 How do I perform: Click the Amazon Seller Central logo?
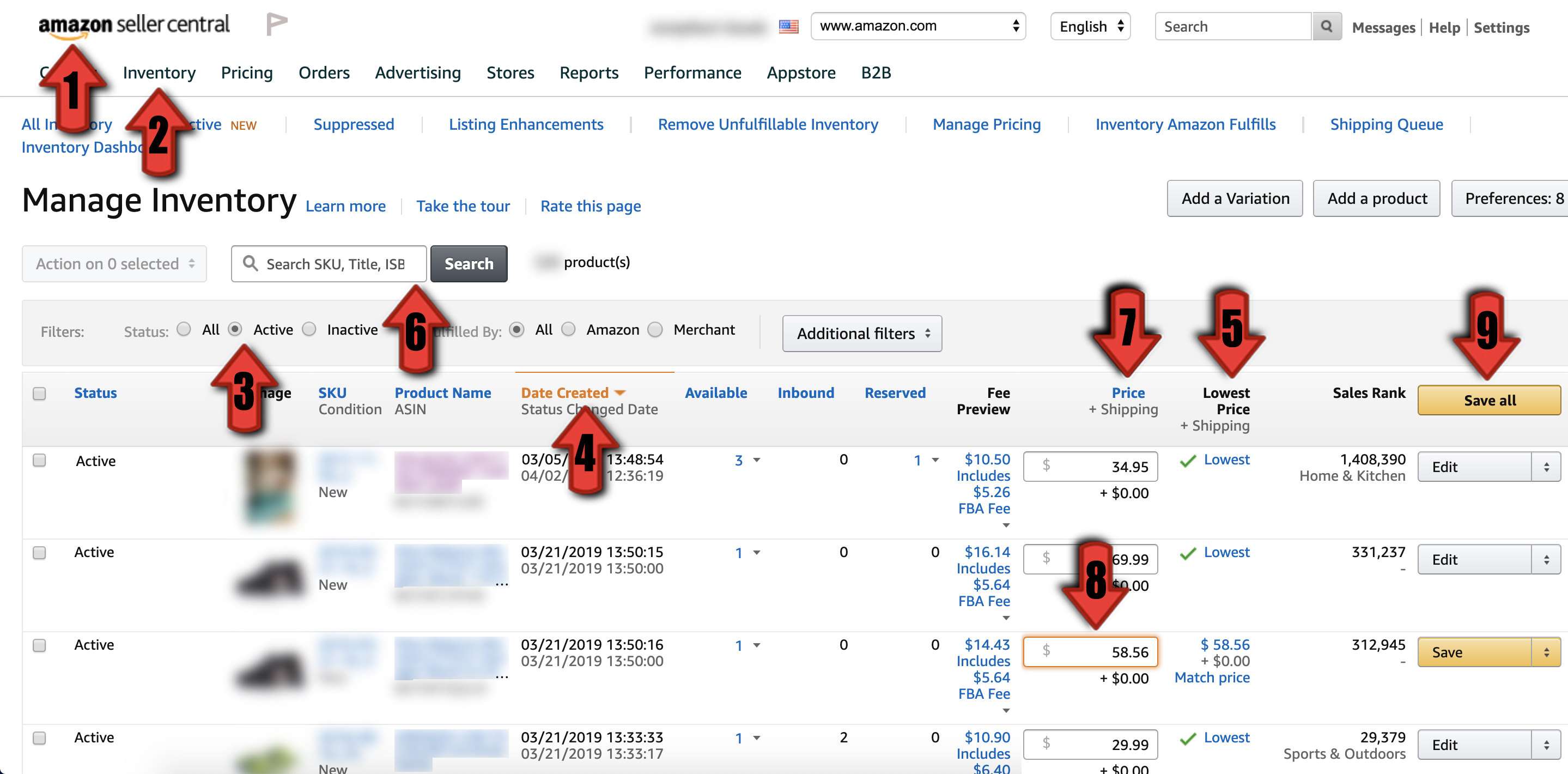coord(134,26)
